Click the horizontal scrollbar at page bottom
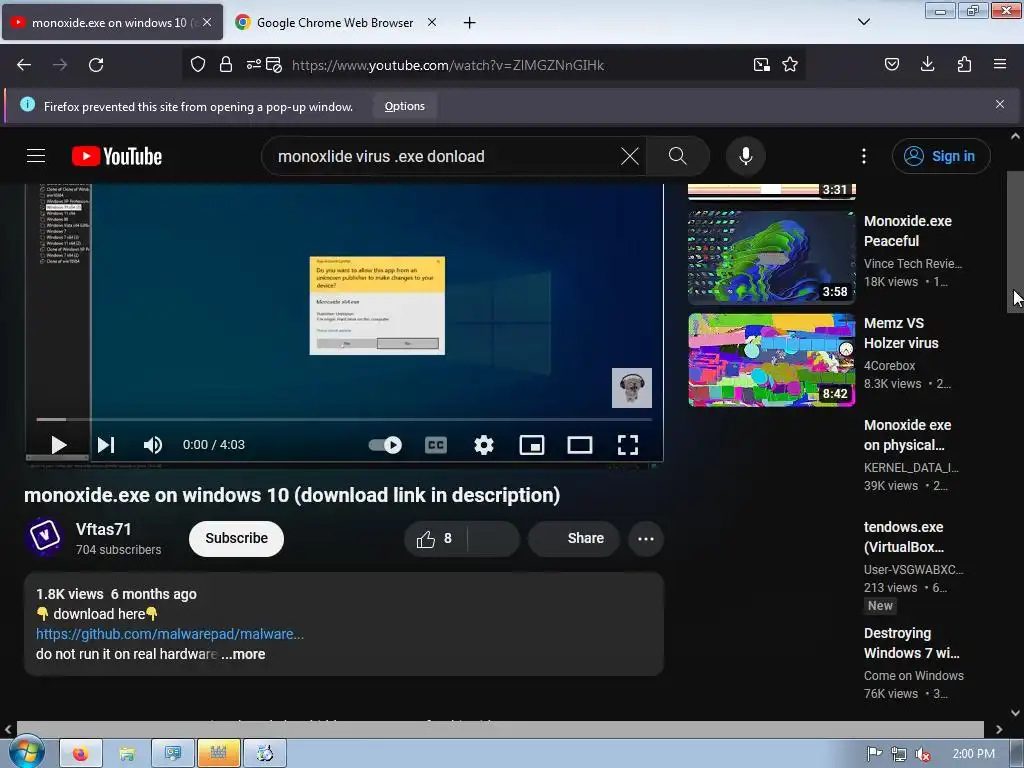 point(500,729)
